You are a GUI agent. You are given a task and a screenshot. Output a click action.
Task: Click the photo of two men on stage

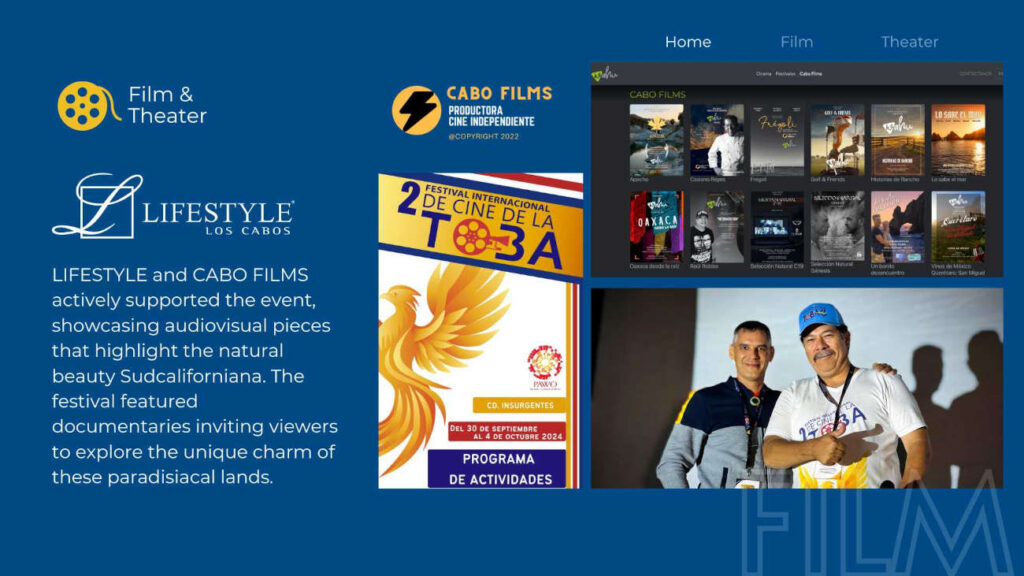[797, 389]
